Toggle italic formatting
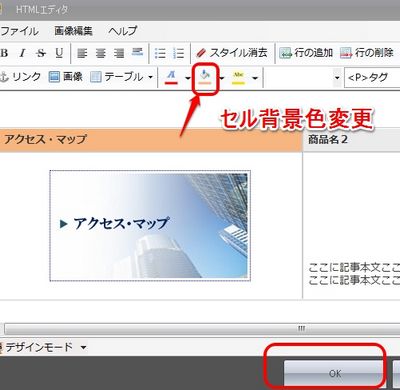 22,53
